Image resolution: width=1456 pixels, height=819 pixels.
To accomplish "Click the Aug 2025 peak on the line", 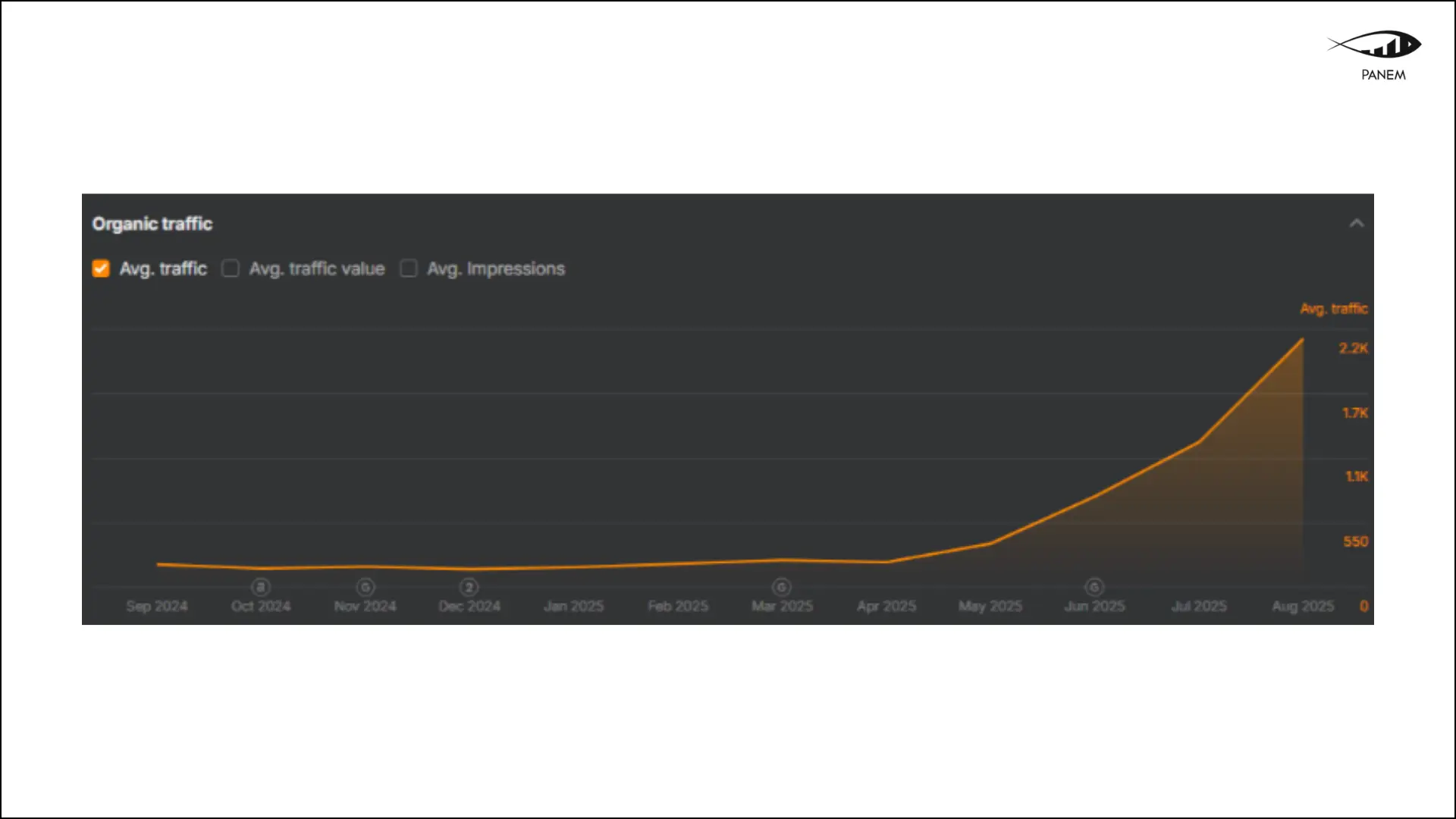I will coord(1302,340).
